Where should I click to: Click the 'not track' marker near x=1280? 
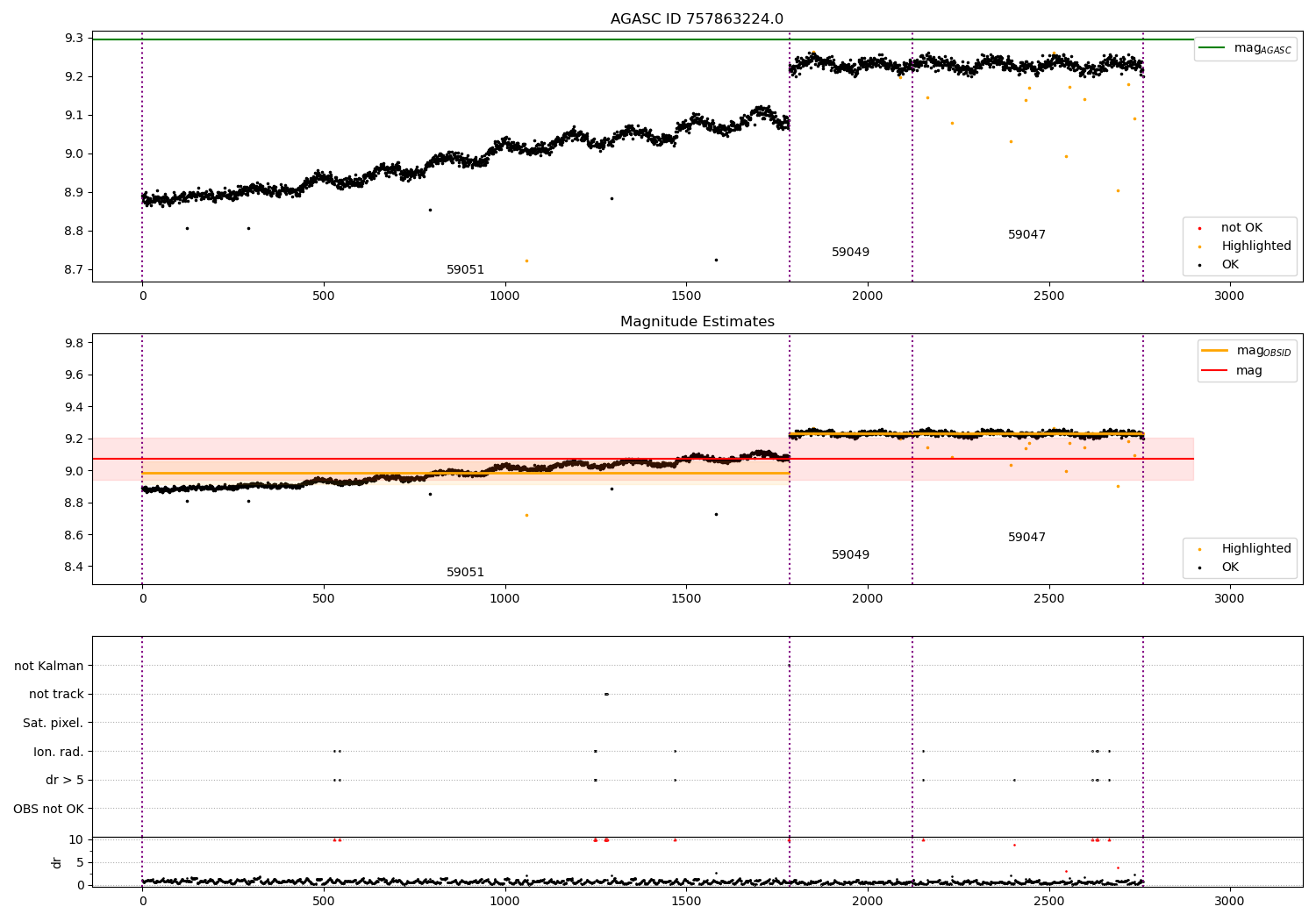(x=606, y=694)
